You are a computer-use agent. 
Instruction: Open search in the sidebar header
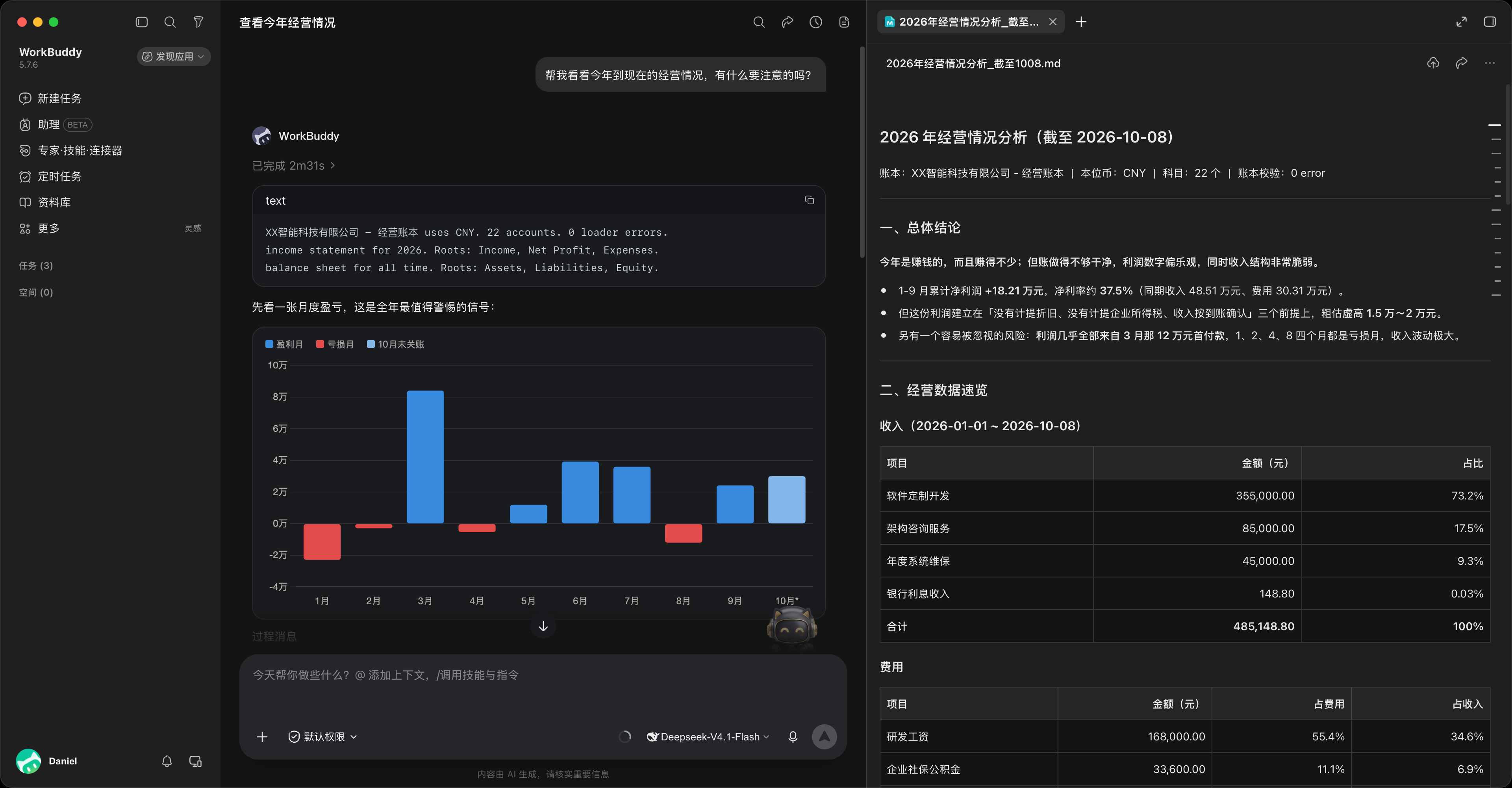tap(170, 22)
